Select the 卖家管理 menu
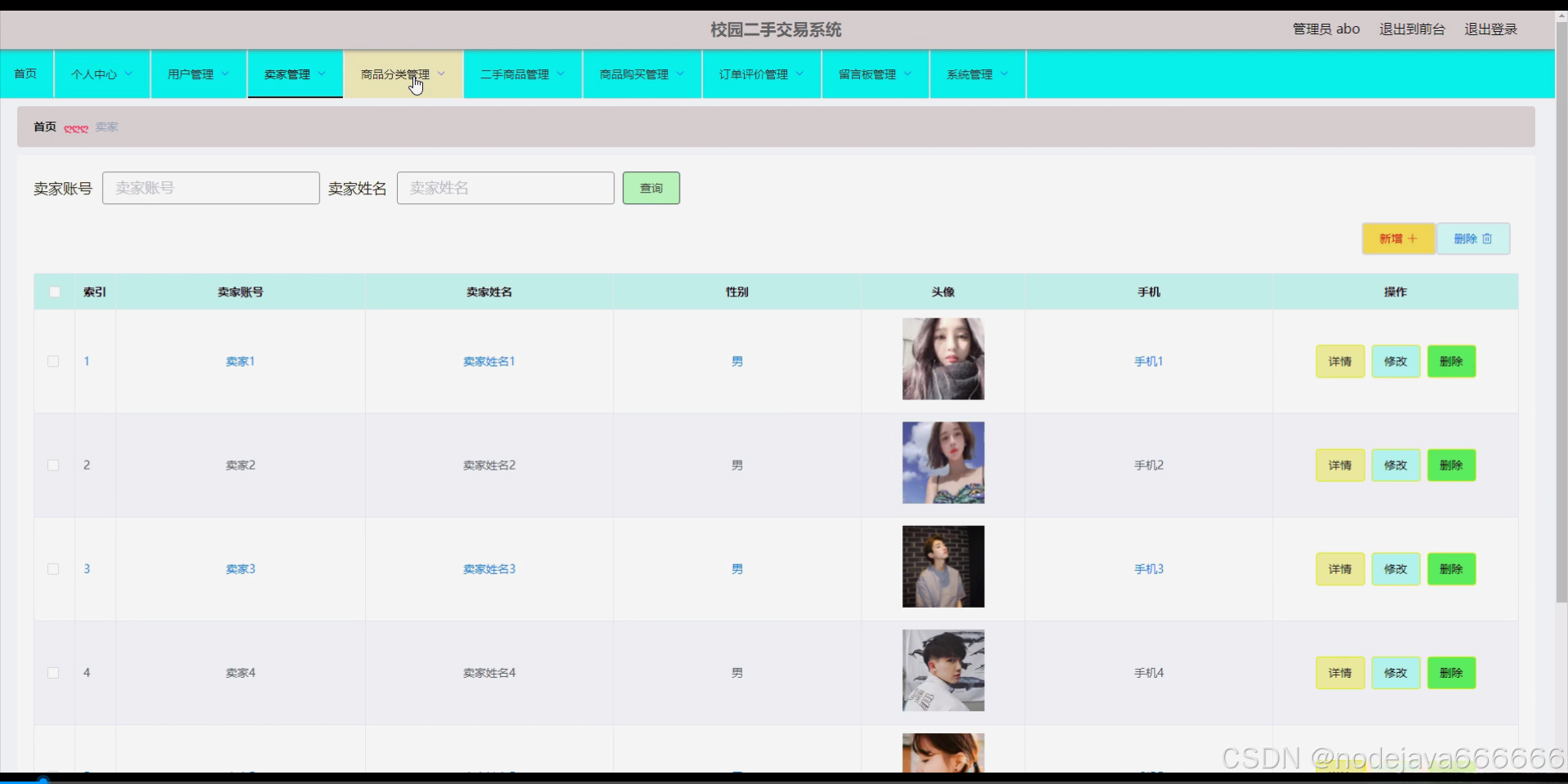The height and width of the screenshot is (784, 1568). pos(295,74)
